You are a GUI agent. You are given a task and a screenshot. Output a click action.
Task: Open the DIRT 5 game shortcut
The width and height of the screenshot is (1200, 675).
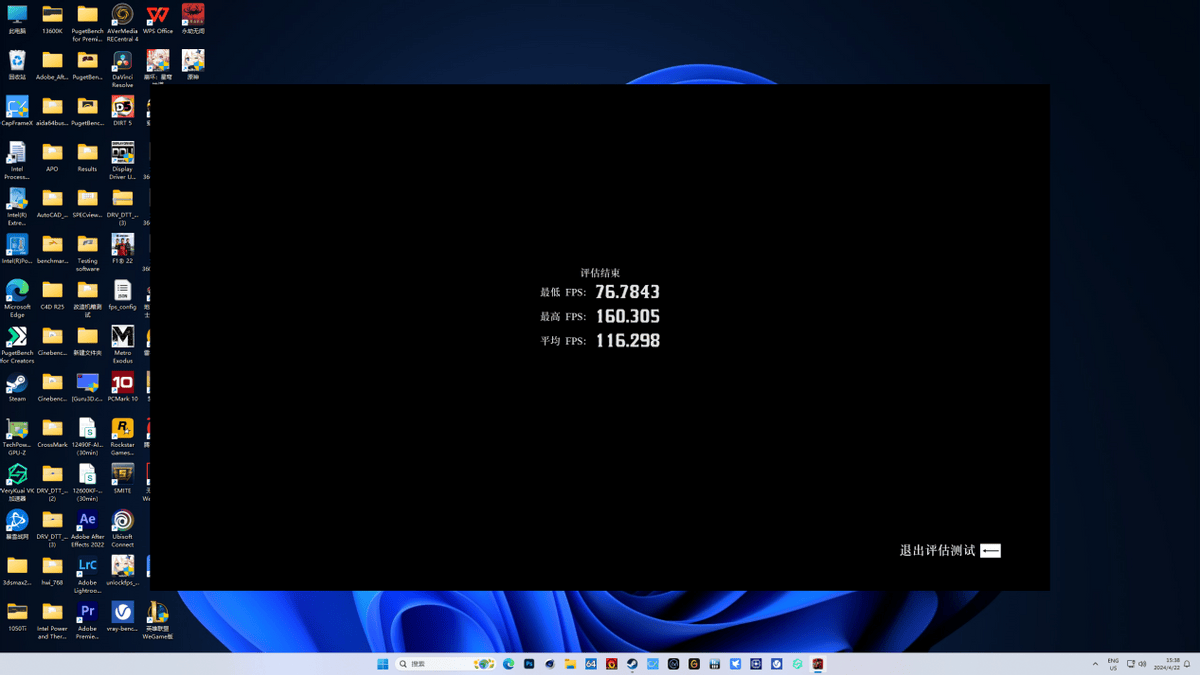[122, 112]
